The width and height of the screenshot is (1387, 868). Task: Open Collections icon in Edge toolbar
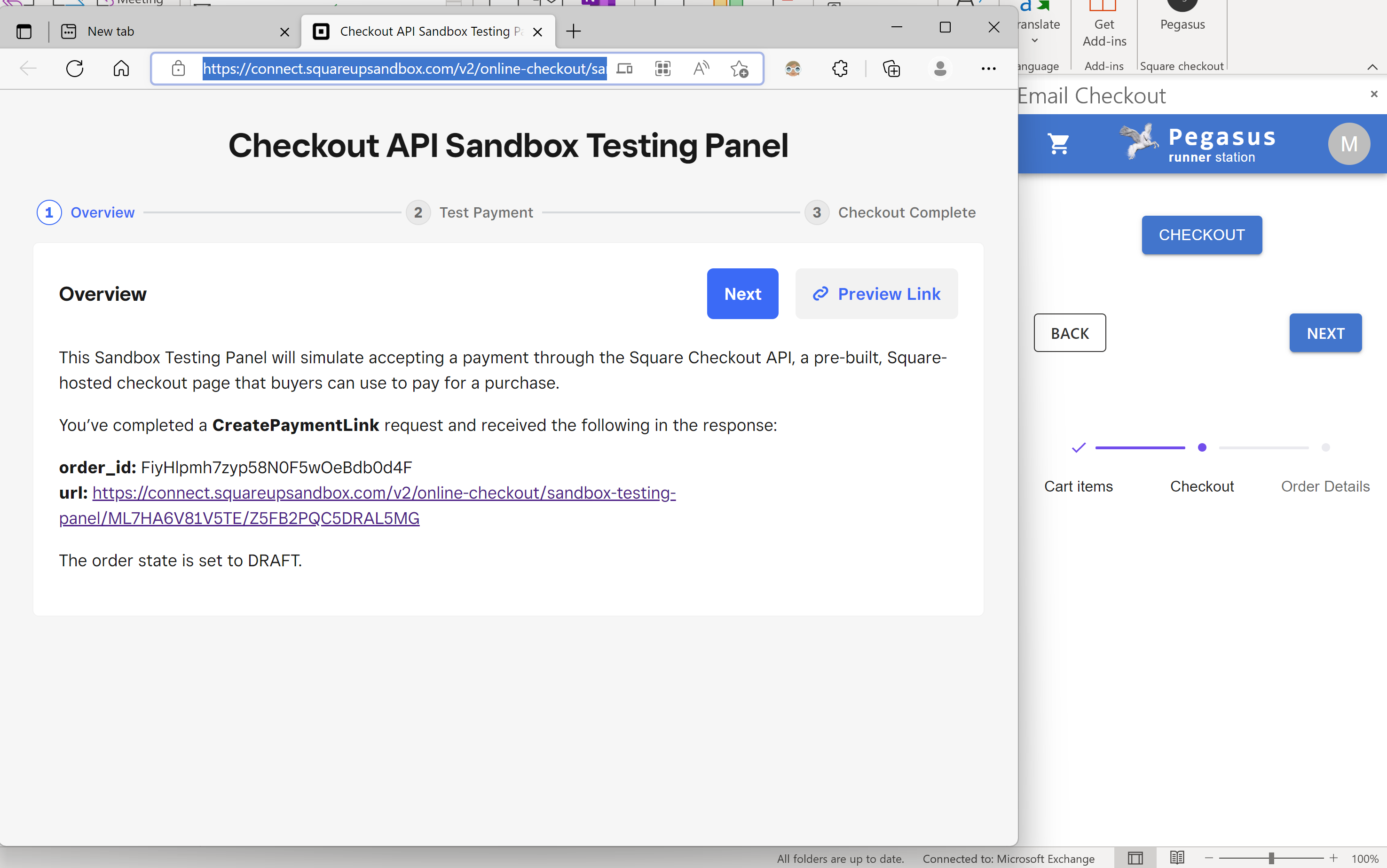tap(891, 69)
